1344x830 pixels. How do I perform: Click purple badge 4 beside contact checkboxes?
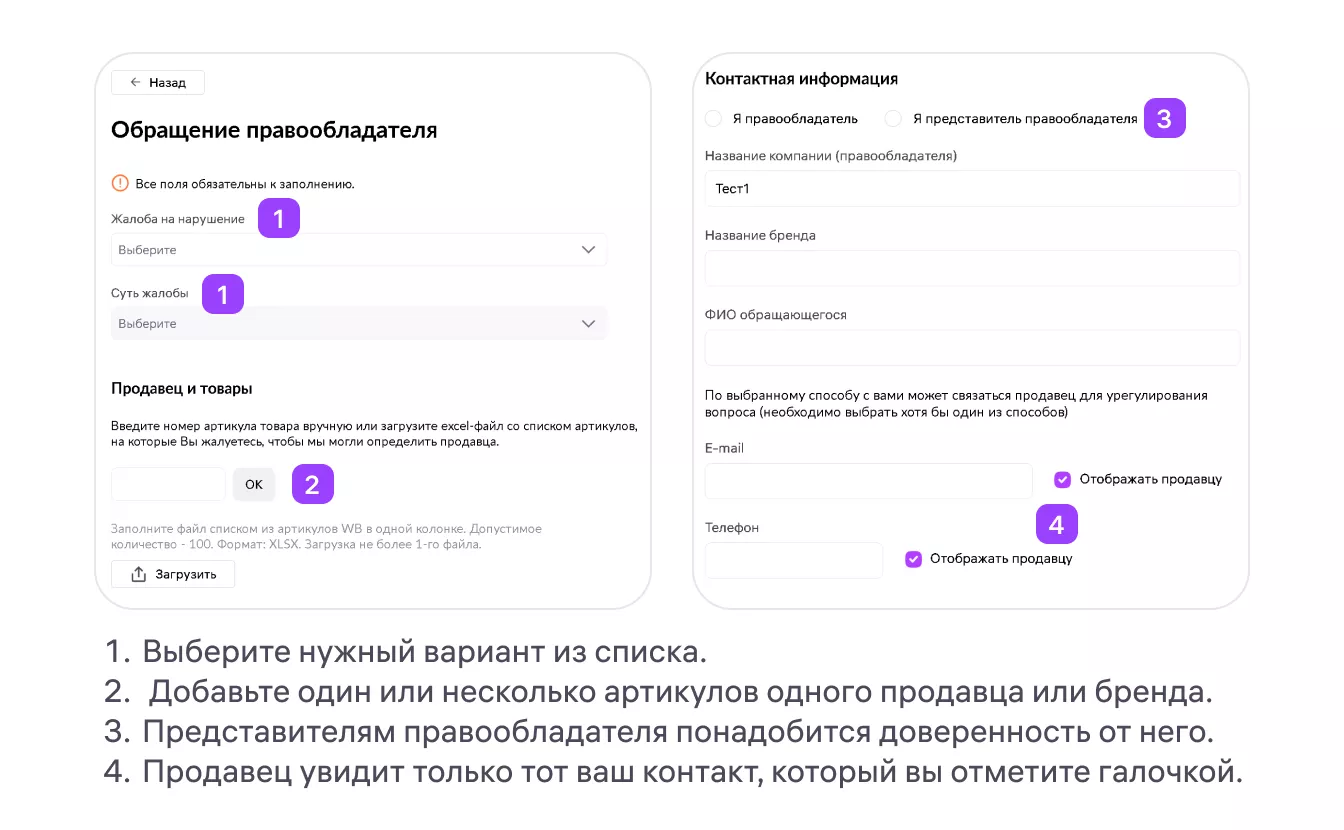1056,524
